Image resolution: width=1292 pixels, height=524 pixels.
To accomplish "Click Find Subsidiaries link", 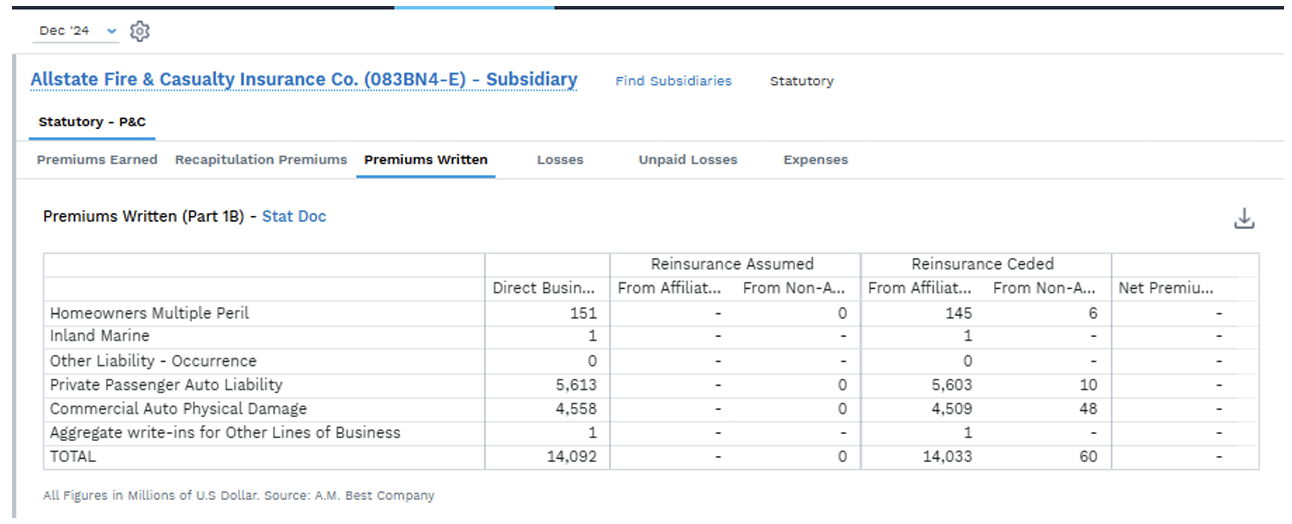I will (673, 81).
